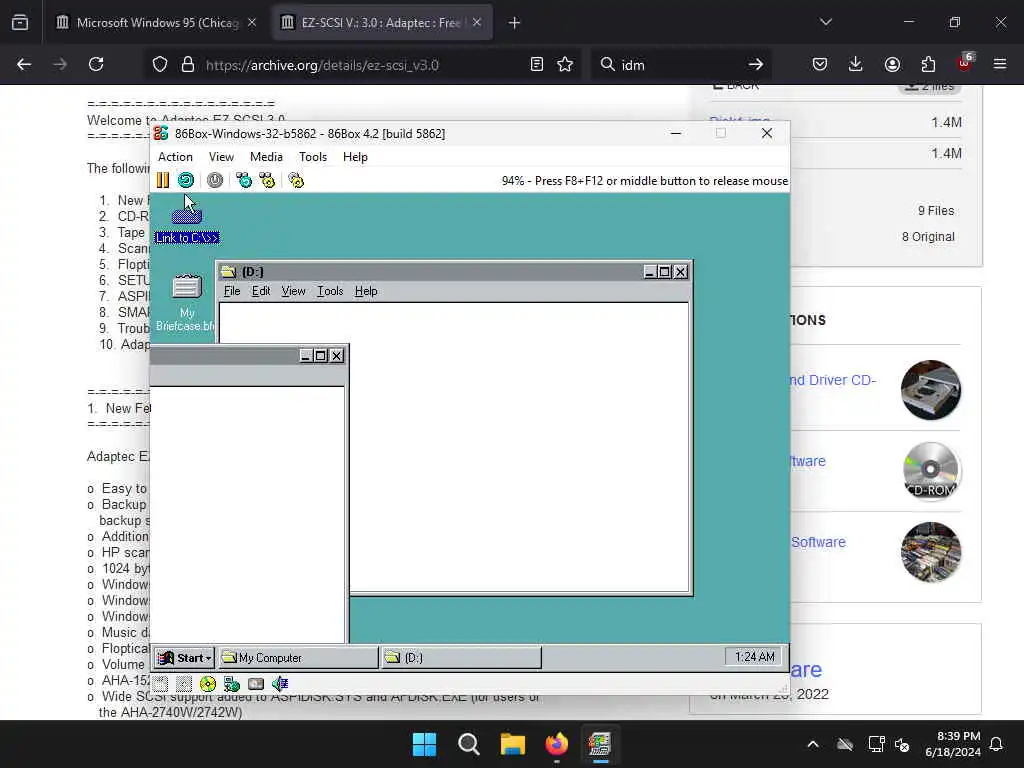1024x768 pixels.
Task: Open Firefox Downloads panel
Action: point(856,65)
